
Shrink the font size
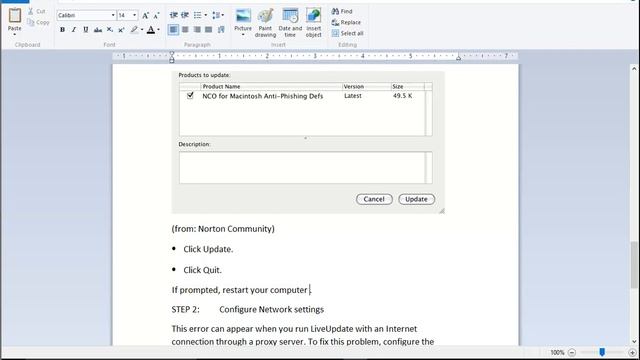pyautogui.click(x=156, y=16)
